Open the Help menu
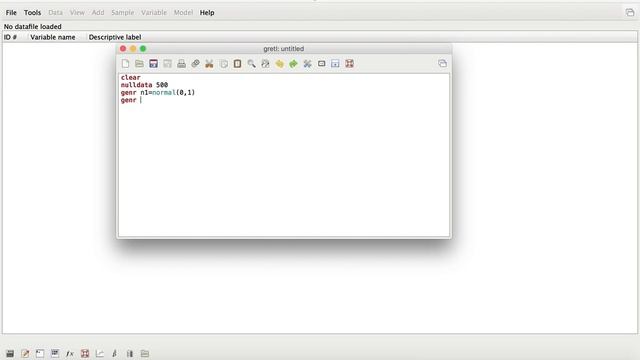Image resolution: width=640 pixels, height=360 pixels. tap(207, 13)
